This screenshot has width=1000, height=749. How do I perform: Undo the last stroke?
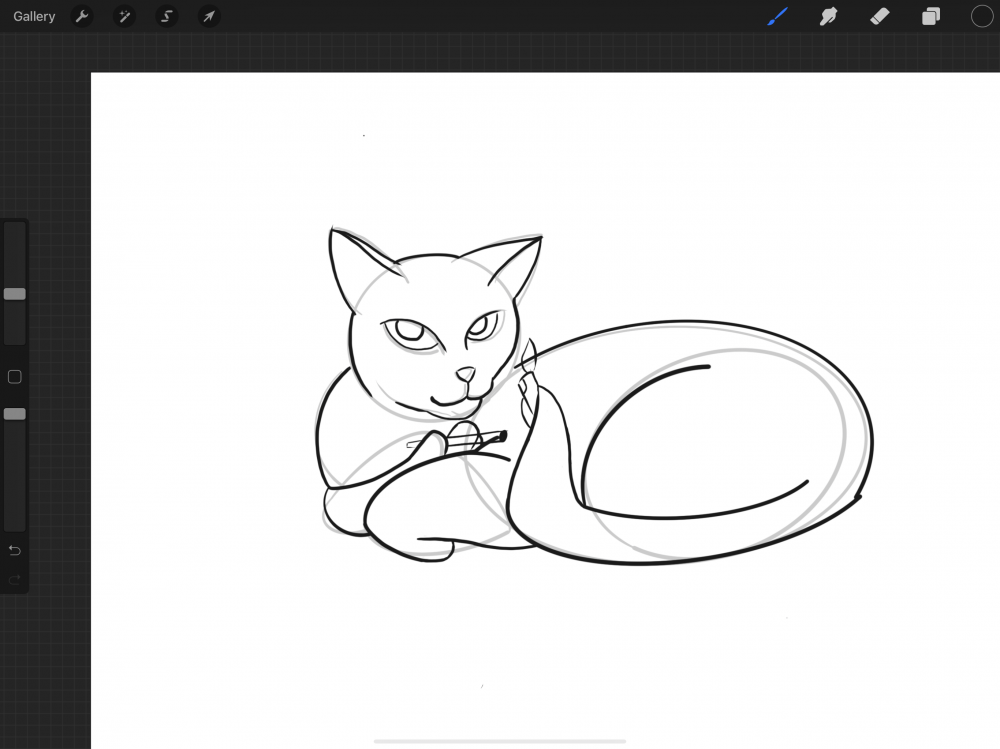pos(15,551)
